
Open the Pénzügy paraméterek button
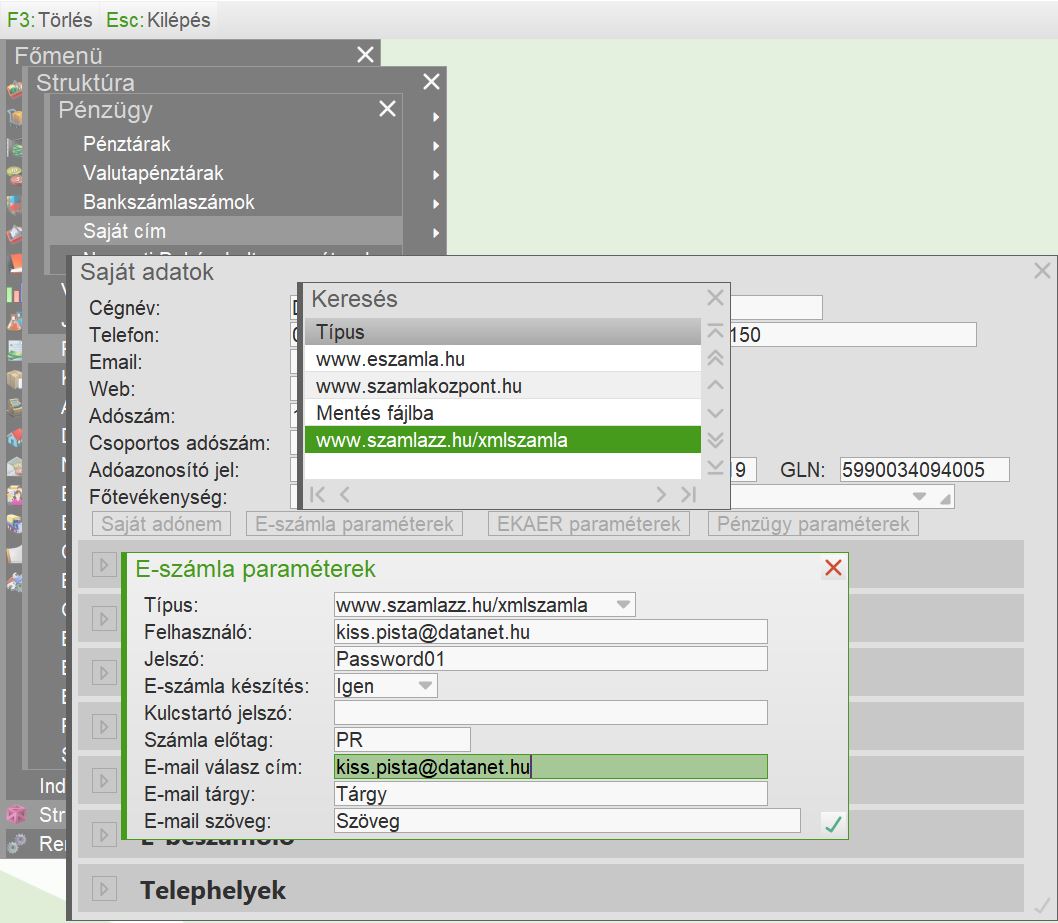(x=813, y=524)
